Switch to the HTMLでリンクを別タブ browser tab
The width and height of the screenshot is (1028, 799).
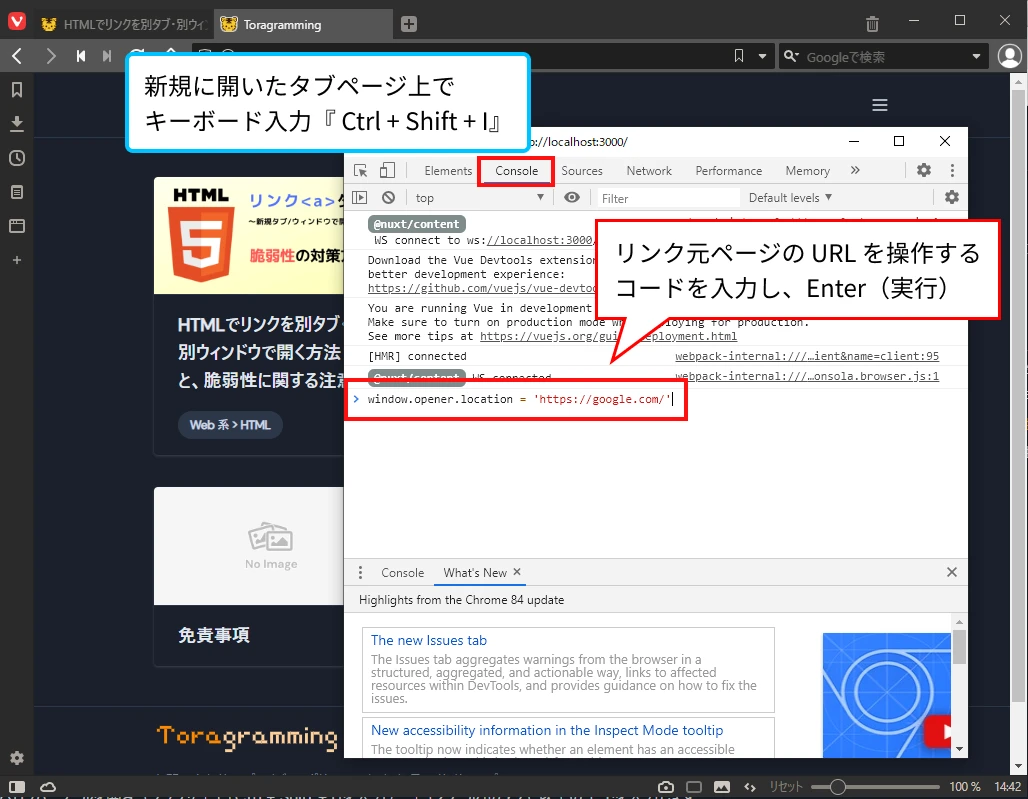[125, 24]
